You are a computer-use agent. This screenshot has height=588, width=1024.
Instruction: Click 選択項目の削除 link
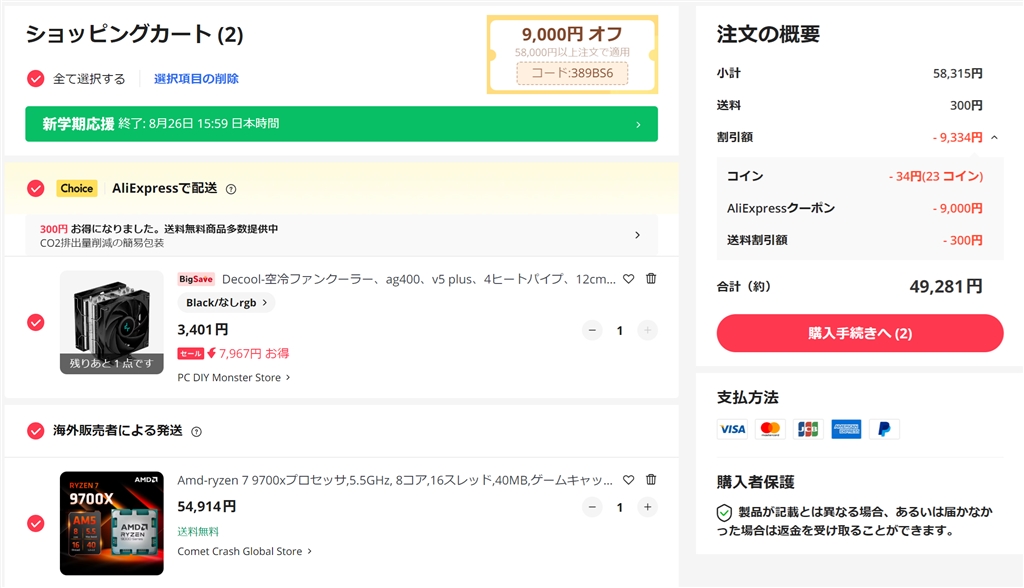tap(196, 78)
